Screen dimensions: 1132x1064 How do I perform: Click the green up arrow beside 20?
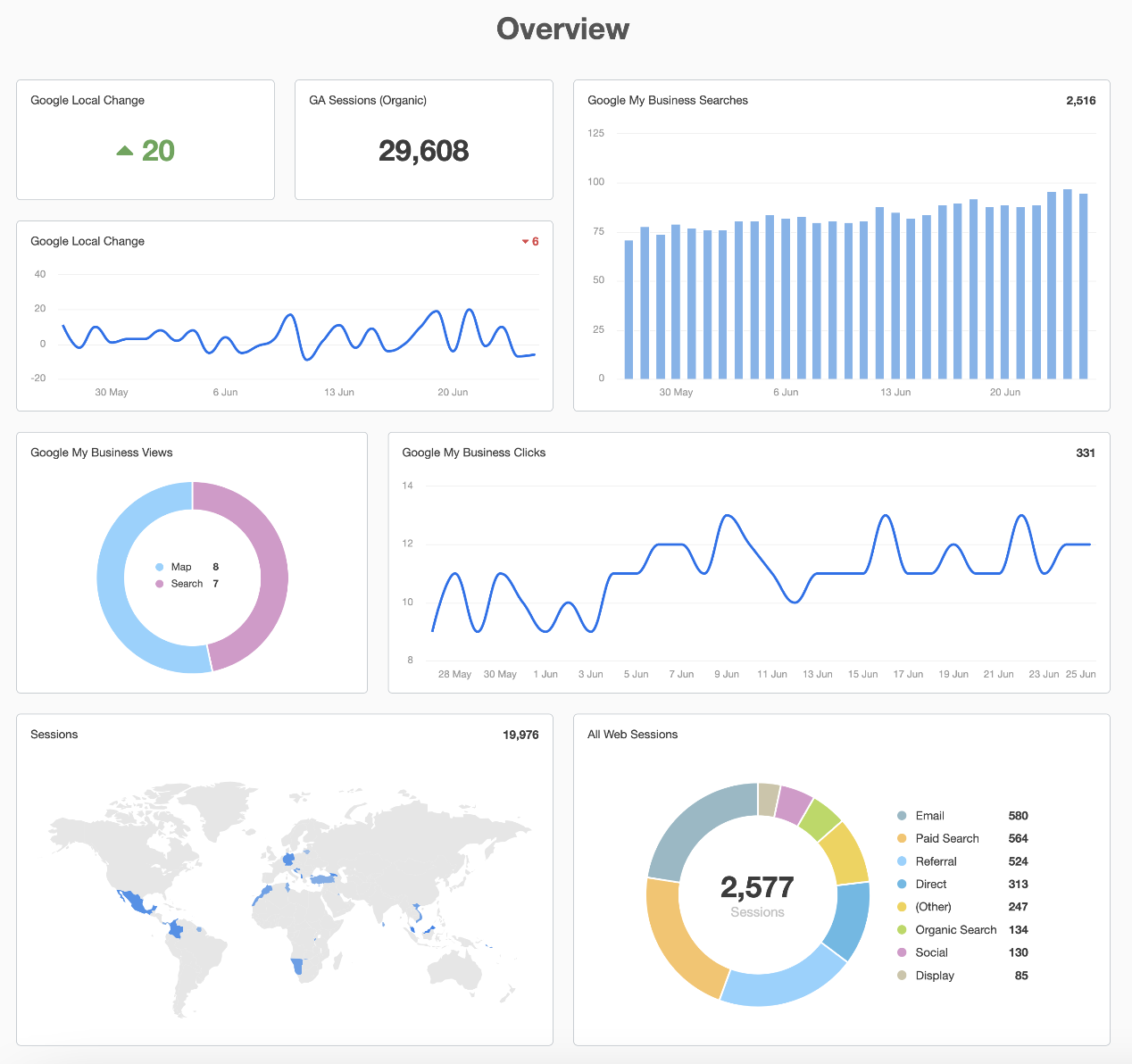[125, 151]
